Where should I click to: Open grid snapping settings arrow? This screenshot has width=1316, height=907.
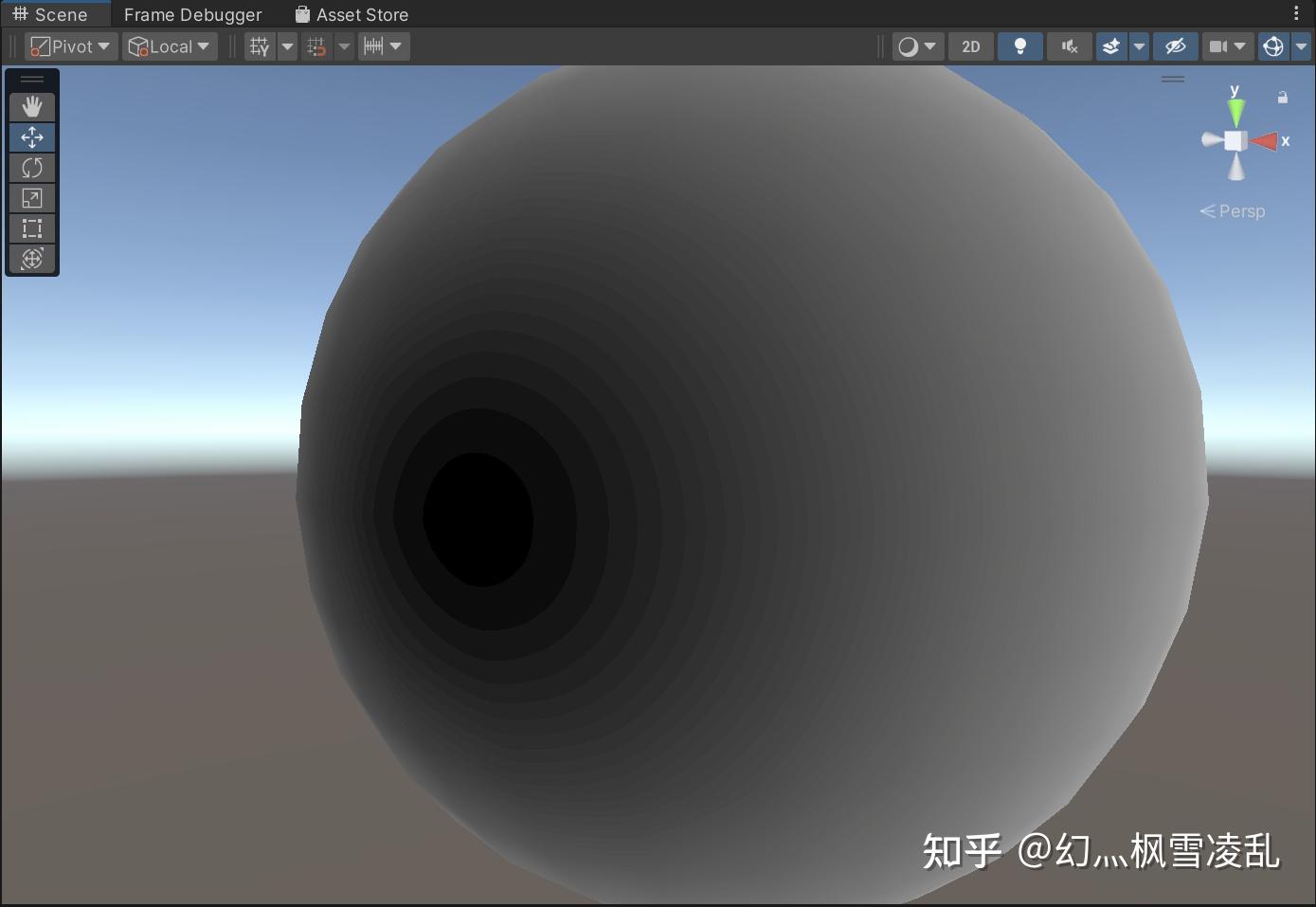pos(344,46)
